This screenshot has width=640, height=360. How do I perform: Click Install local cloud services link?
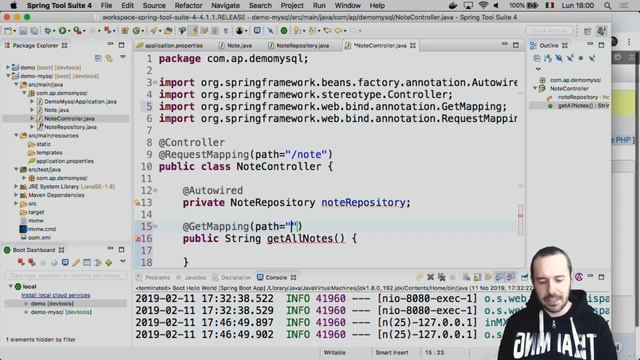[56, 295]
